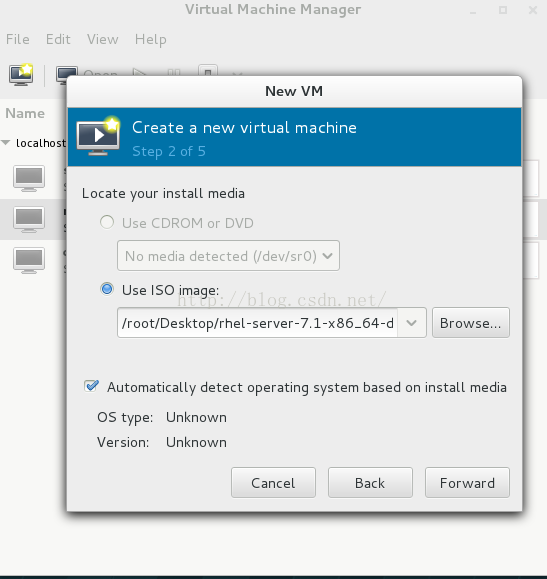The width and height of the screenshot is (547, 579).
Task: Toggle automatically detect operating system checkbox
Action: (x=91, y=387)
